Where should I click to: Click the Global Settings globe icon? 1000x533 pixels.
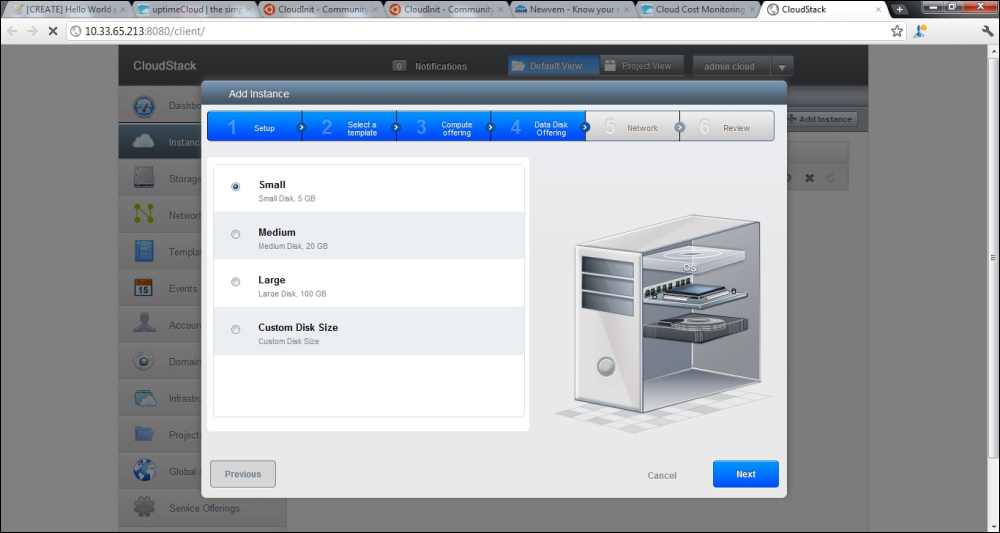[144, 471]
